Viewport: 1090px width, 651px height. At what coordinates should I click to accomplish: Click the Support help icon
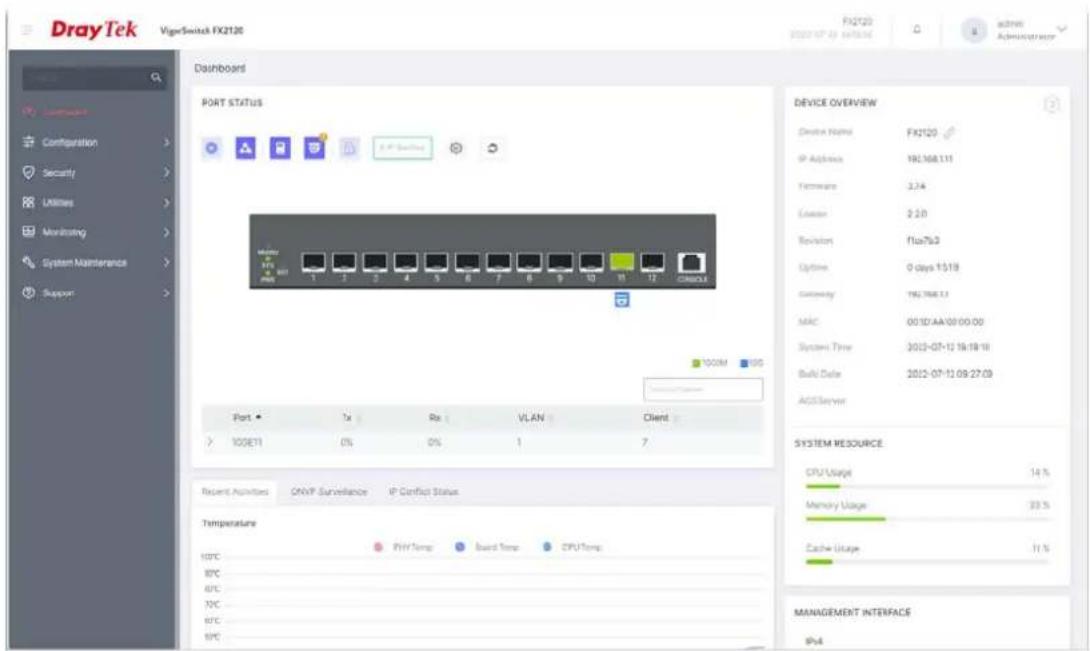[x=29, y=293]
